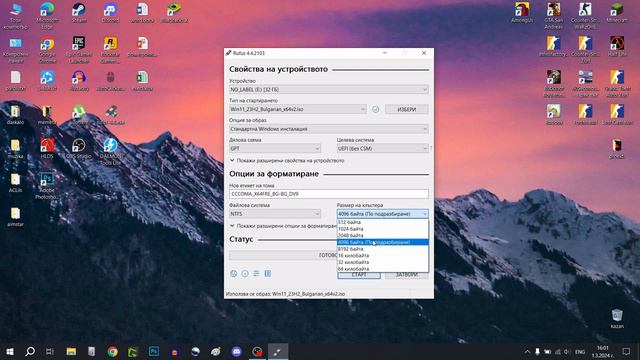This screenshot has width=640, height=360.
Task: Show hidden system tray icons chevron
Action: pyautogui.click(x=527, y=351)
